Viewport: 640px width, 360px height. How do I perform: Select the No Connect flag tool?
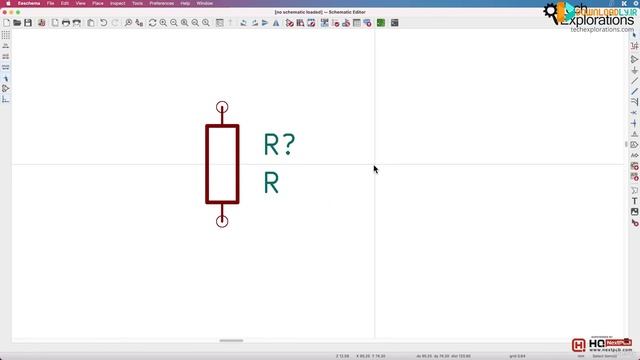(634, 113)
